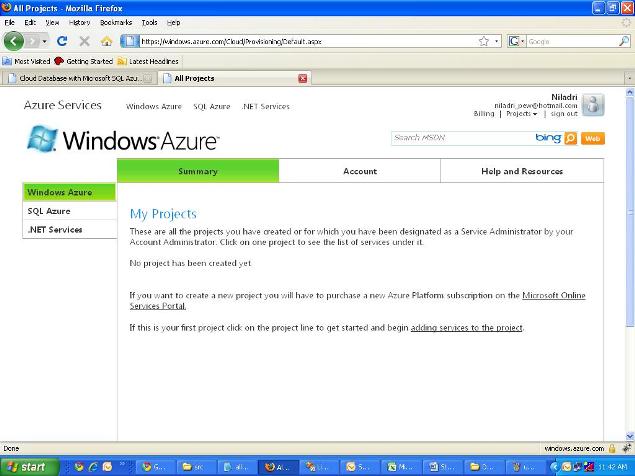The image size is (635, 476).
Task: Open the Tools menu
Action: tap(149, 23)
